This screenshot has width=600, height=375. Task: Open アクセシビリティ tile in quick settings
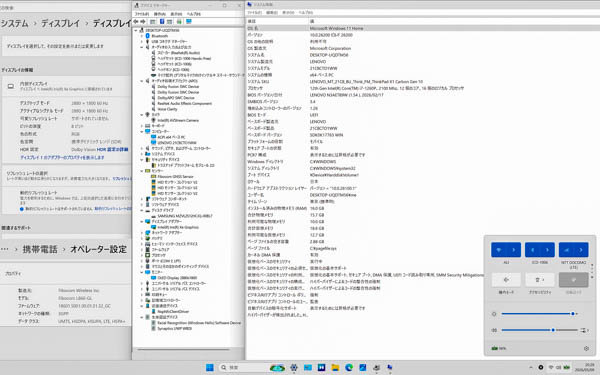click(540, 280)
